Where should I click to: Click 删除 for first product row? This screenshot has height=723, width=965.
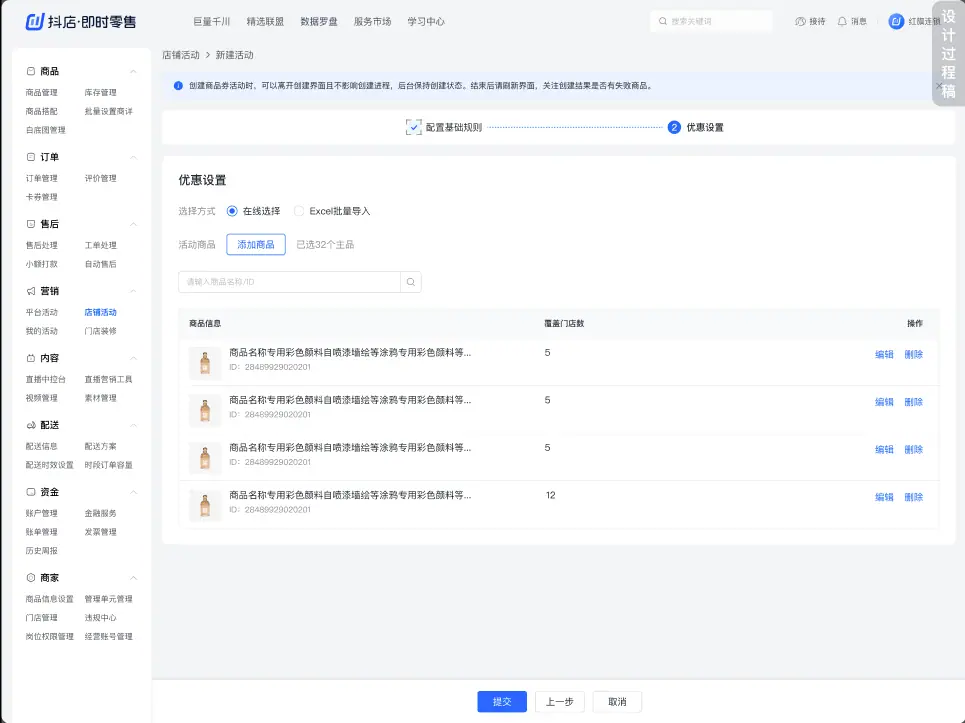tap(914, 354)
